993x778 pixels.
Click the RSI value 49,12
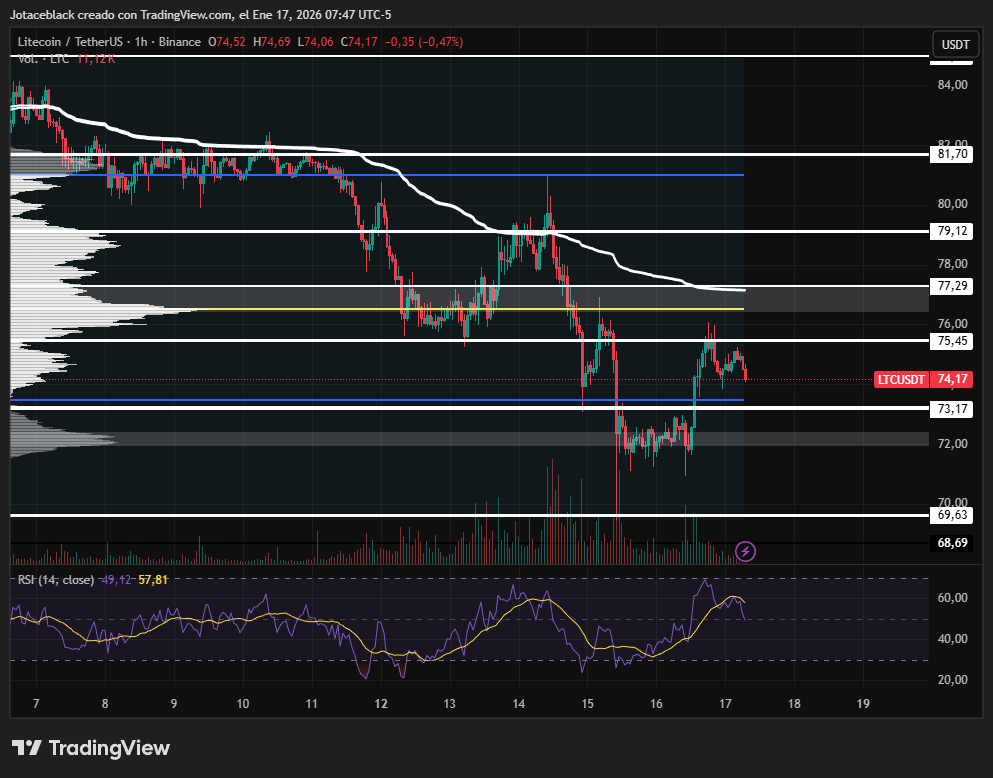(115, 579)
